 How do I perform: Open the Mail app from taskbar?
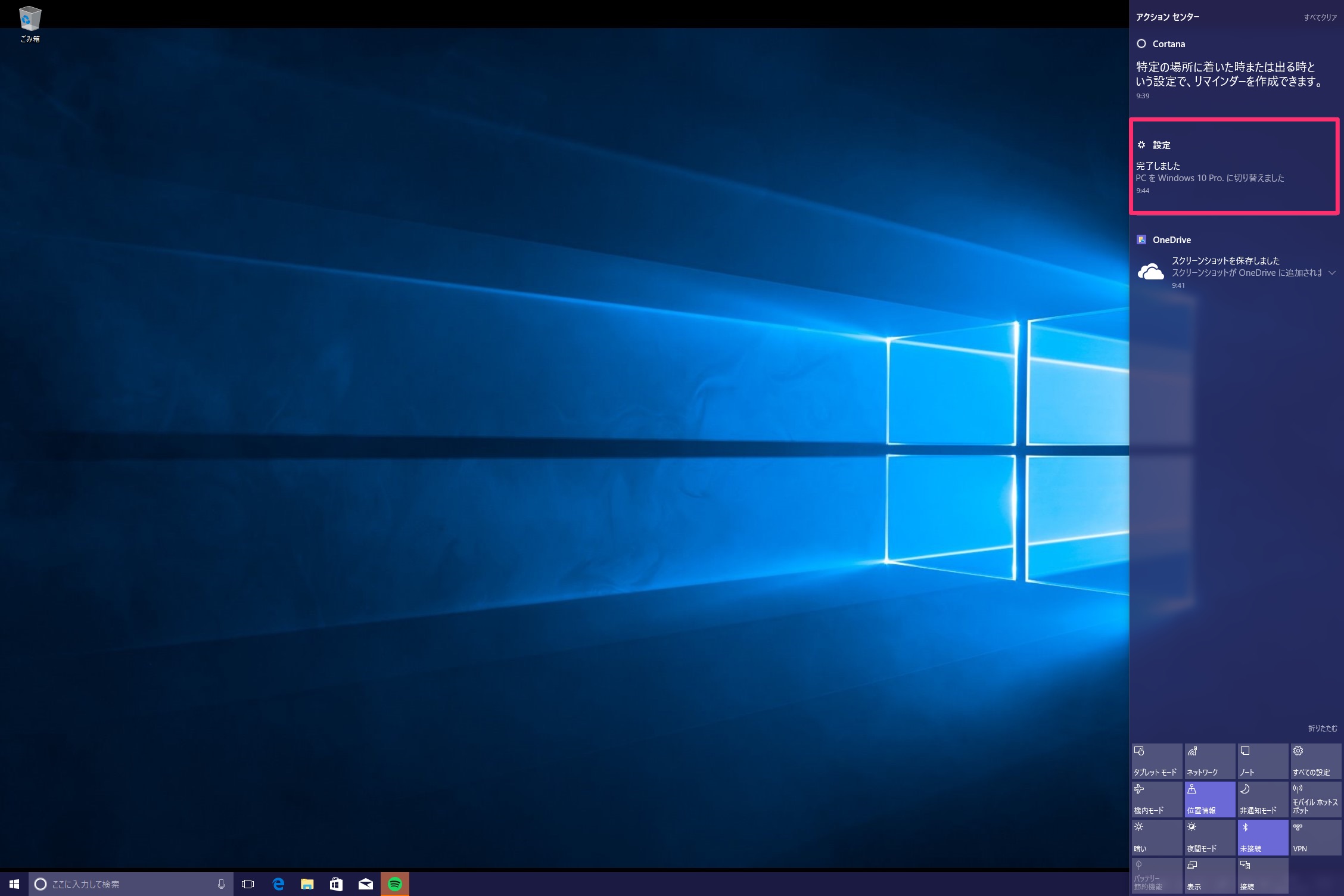[x=366, y=884]
